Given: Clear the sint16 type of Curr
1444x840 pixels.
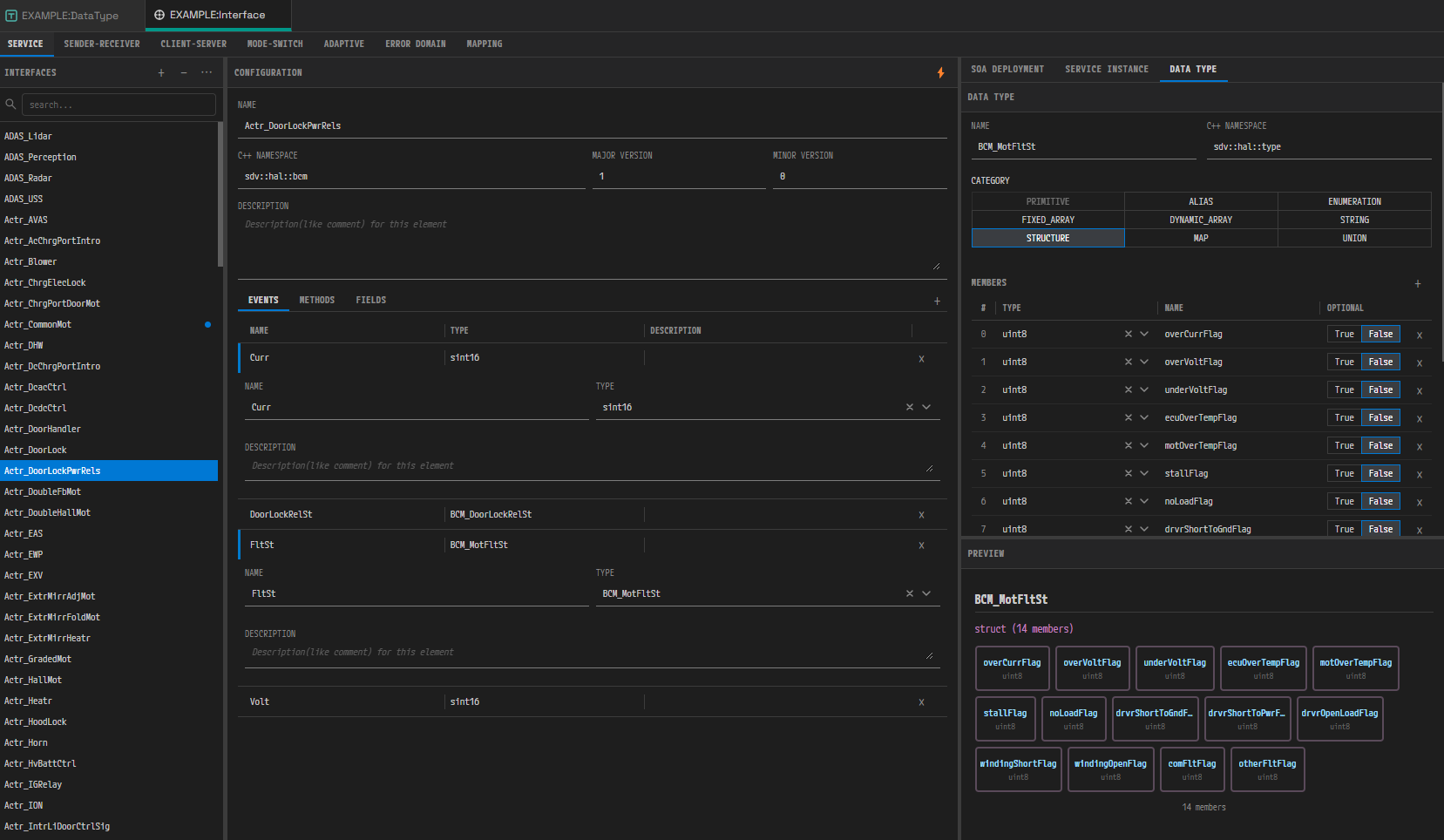Looking at the screenshot, I should coord(910,407).
